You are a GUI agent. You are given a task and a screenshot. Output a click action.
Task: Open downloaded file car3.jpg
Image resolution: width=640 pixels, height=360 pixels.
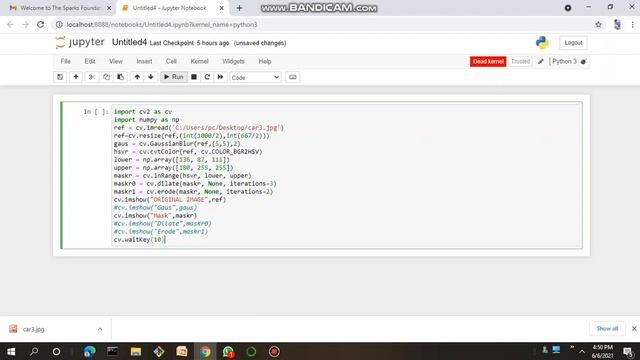[x=33, y=329]
